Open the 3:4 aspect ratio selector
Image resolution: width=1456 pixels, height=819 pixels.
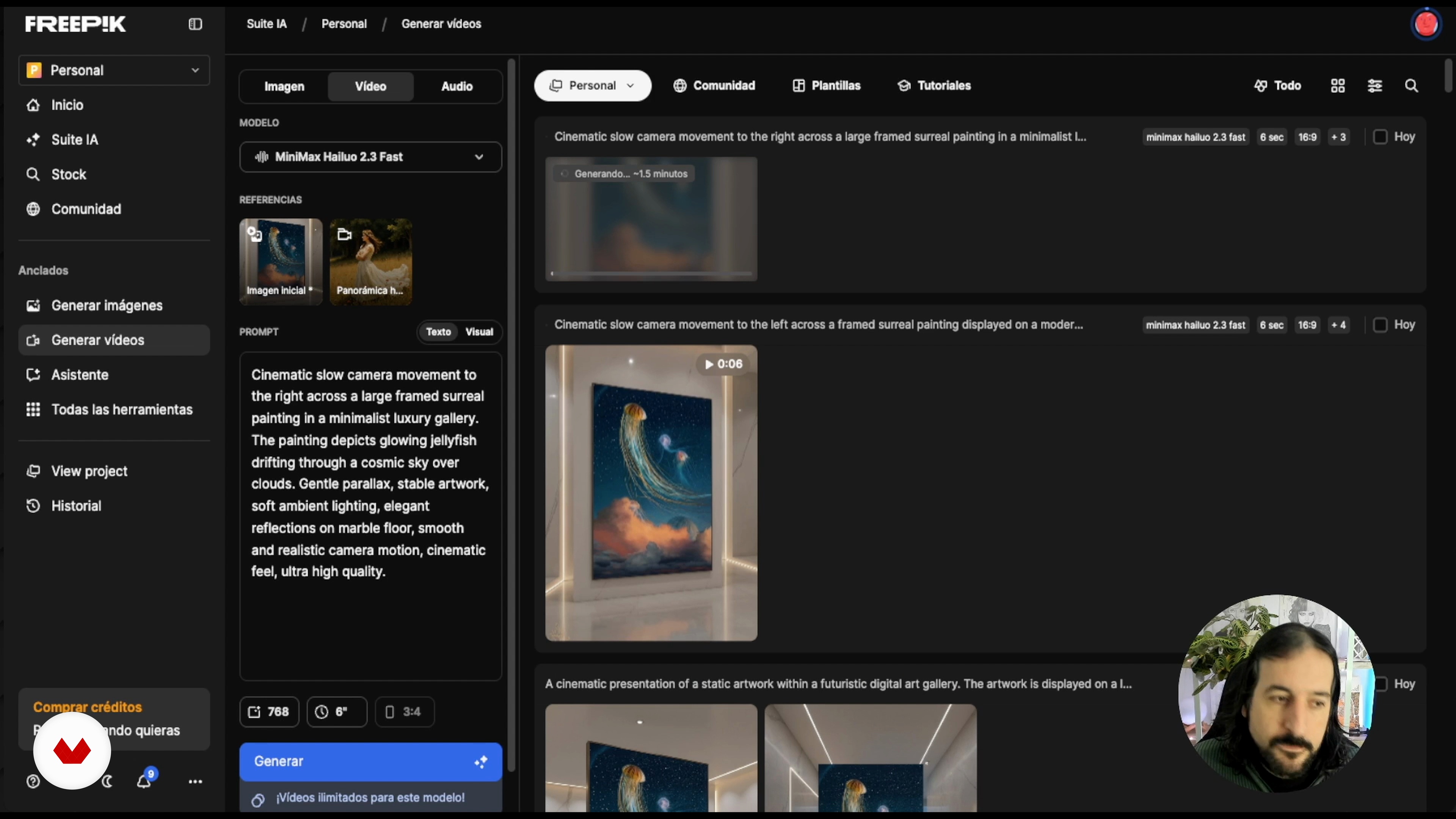pyautogui.click(x=404, y=712)
